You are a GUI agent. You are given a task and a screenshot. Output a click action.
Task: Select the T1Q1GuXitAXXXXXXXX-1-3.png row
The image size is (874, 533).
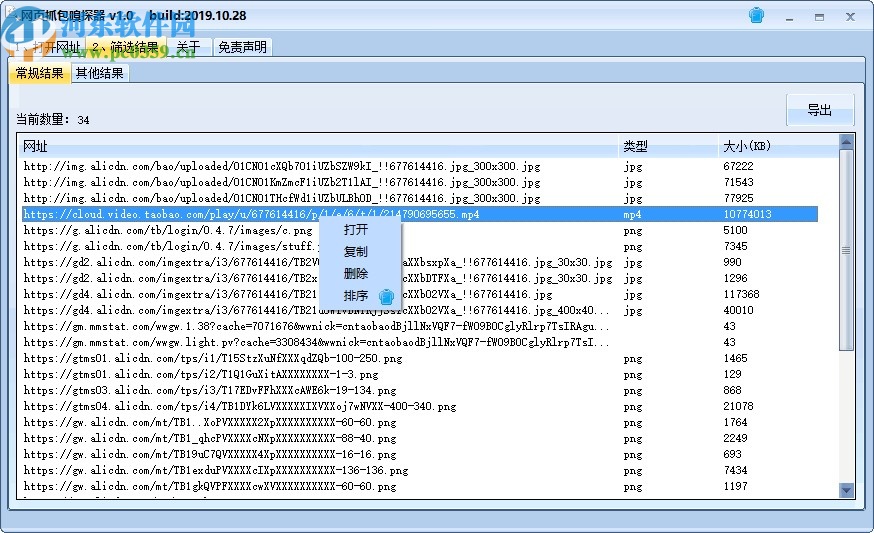420,375
